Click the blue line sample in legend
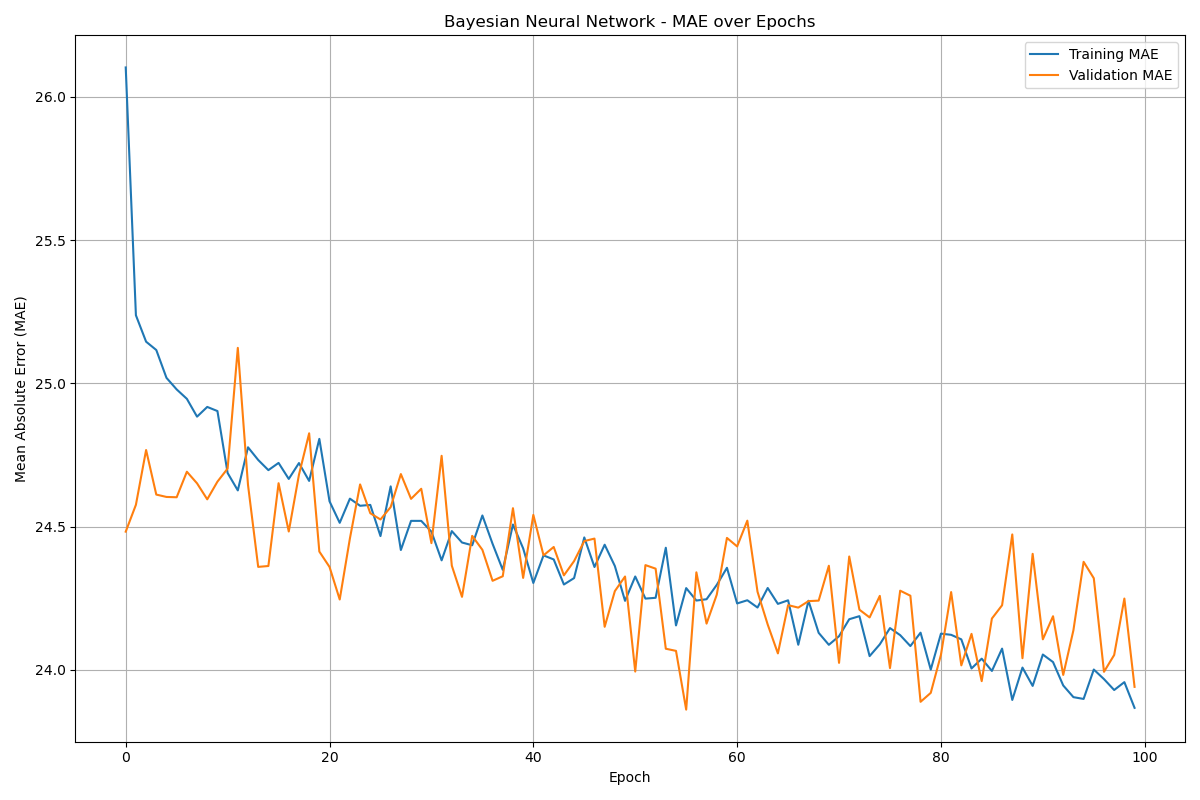1200x800 pixels. click(1046, 55)
